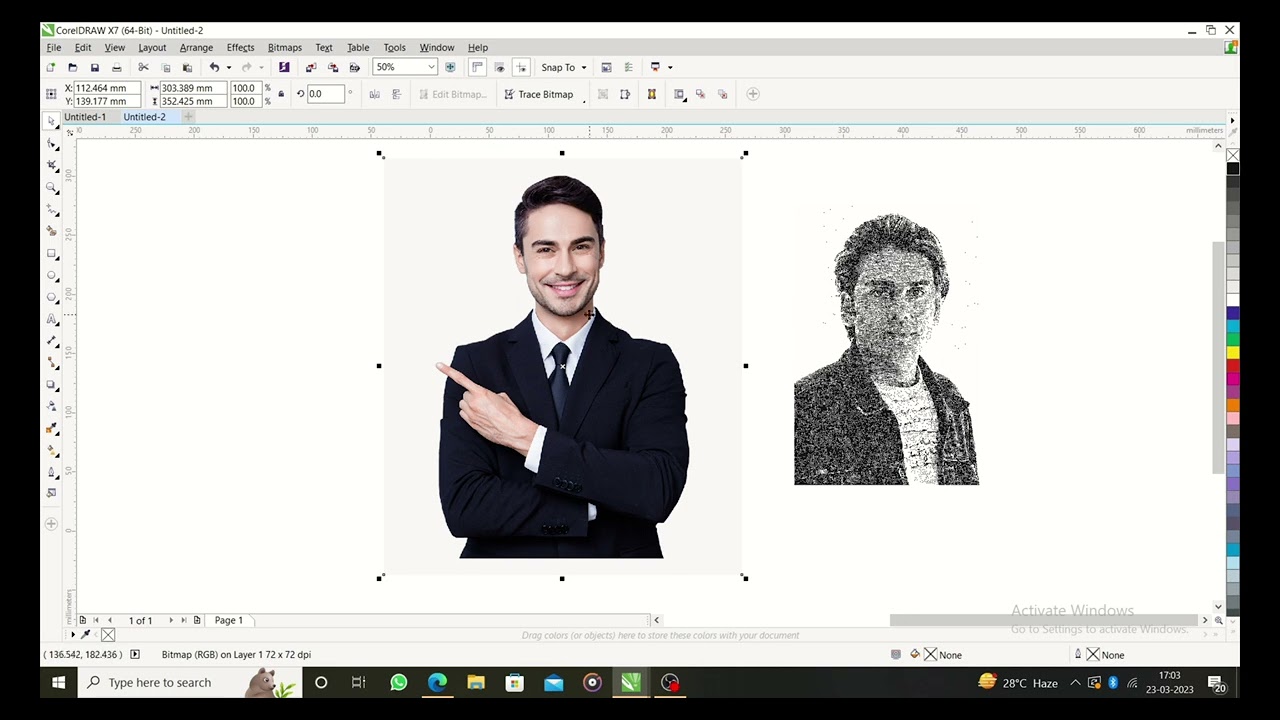Click yellow swatch in color palette
This screenshot has width=1280, height=720.
[1233, 353]
